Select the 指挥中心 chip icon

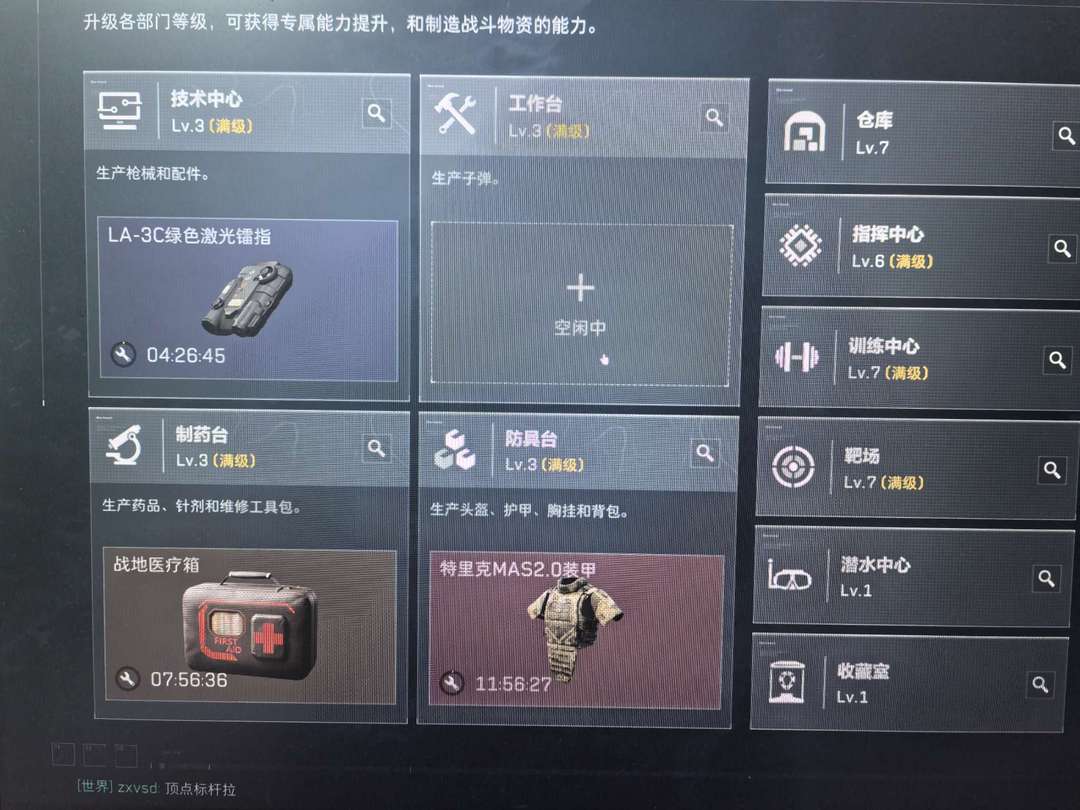tap(800, 245)
